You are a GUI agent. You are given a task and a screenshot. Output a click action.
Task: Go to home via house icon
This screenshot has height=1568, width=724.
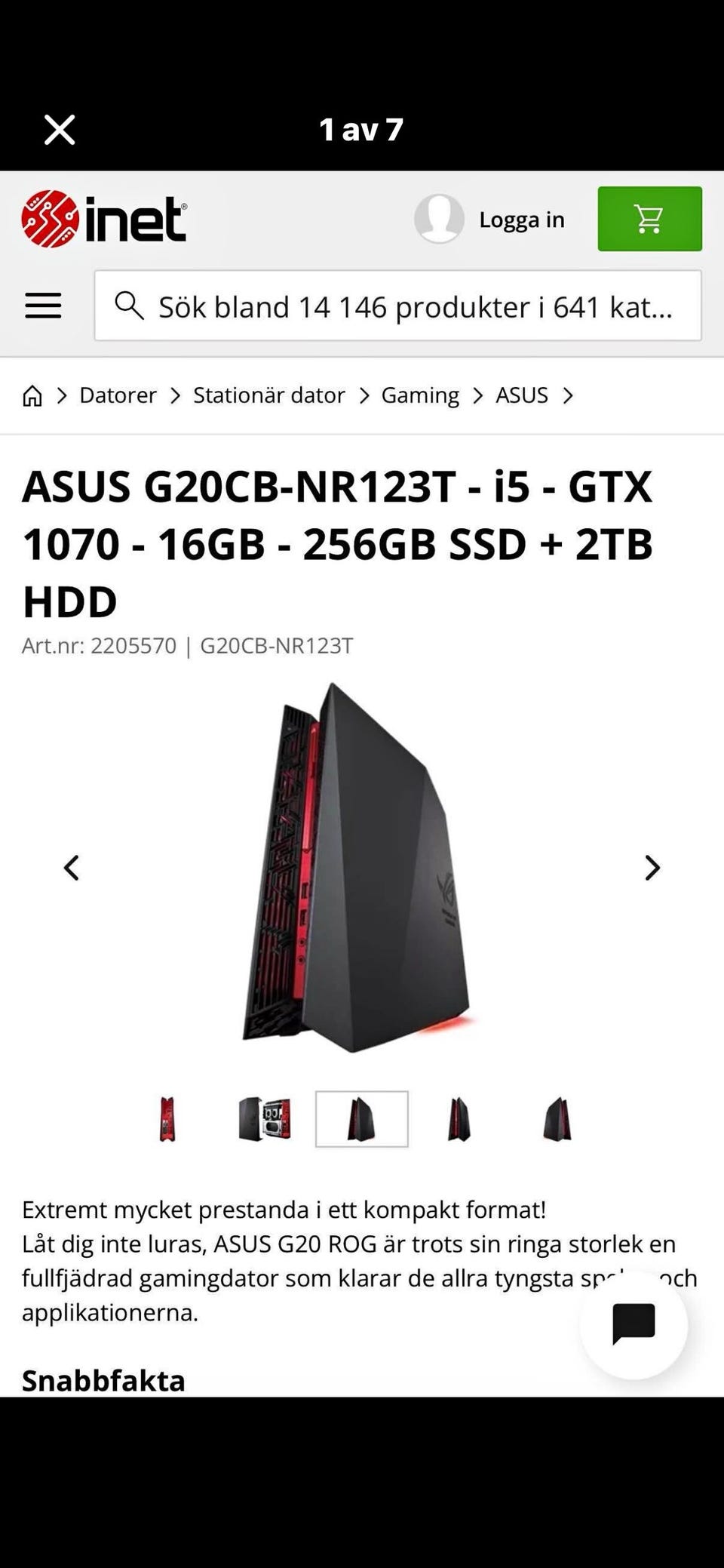(32, 395)
